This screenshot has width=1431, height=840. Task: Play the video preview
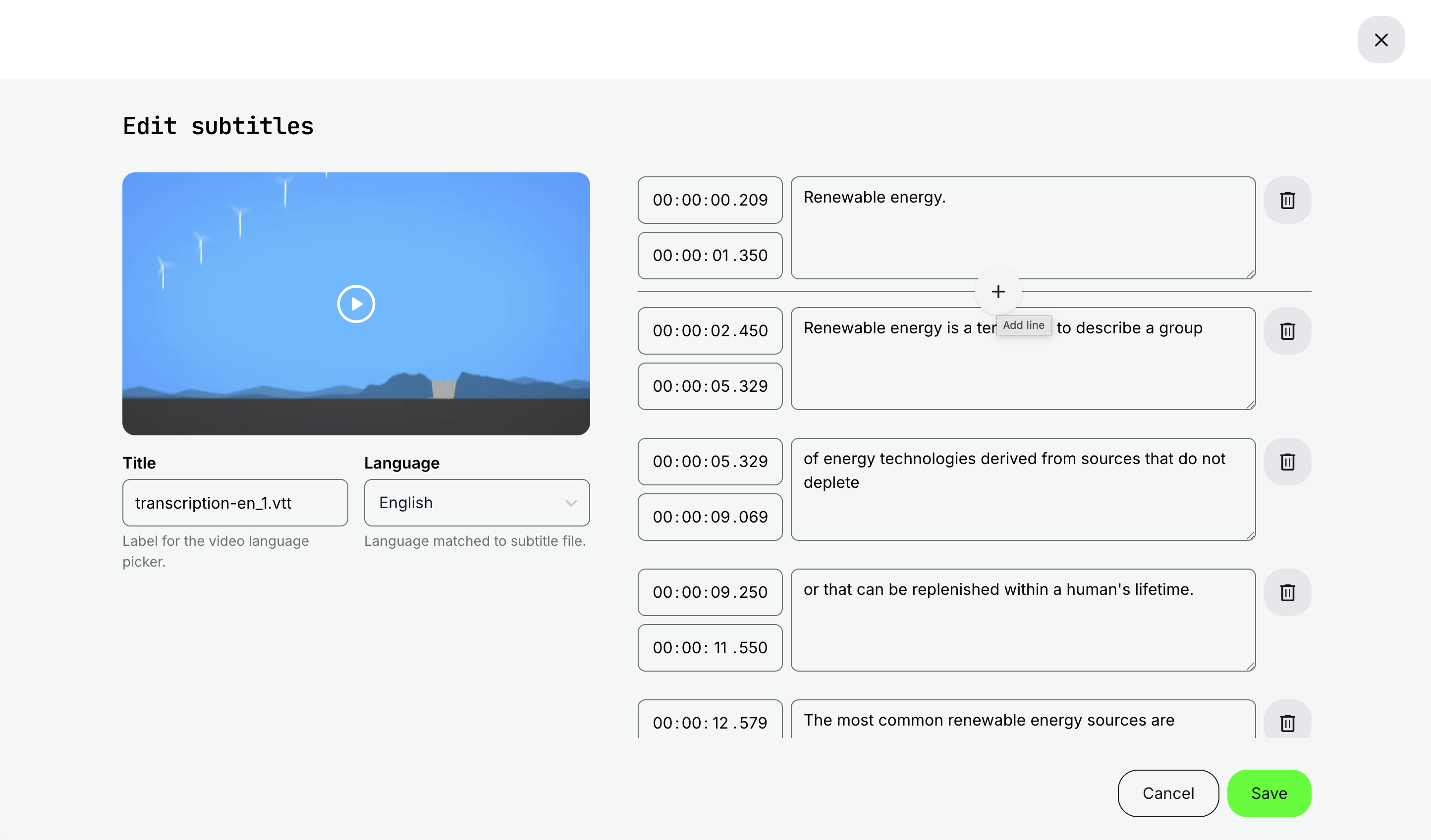[356, 303]
